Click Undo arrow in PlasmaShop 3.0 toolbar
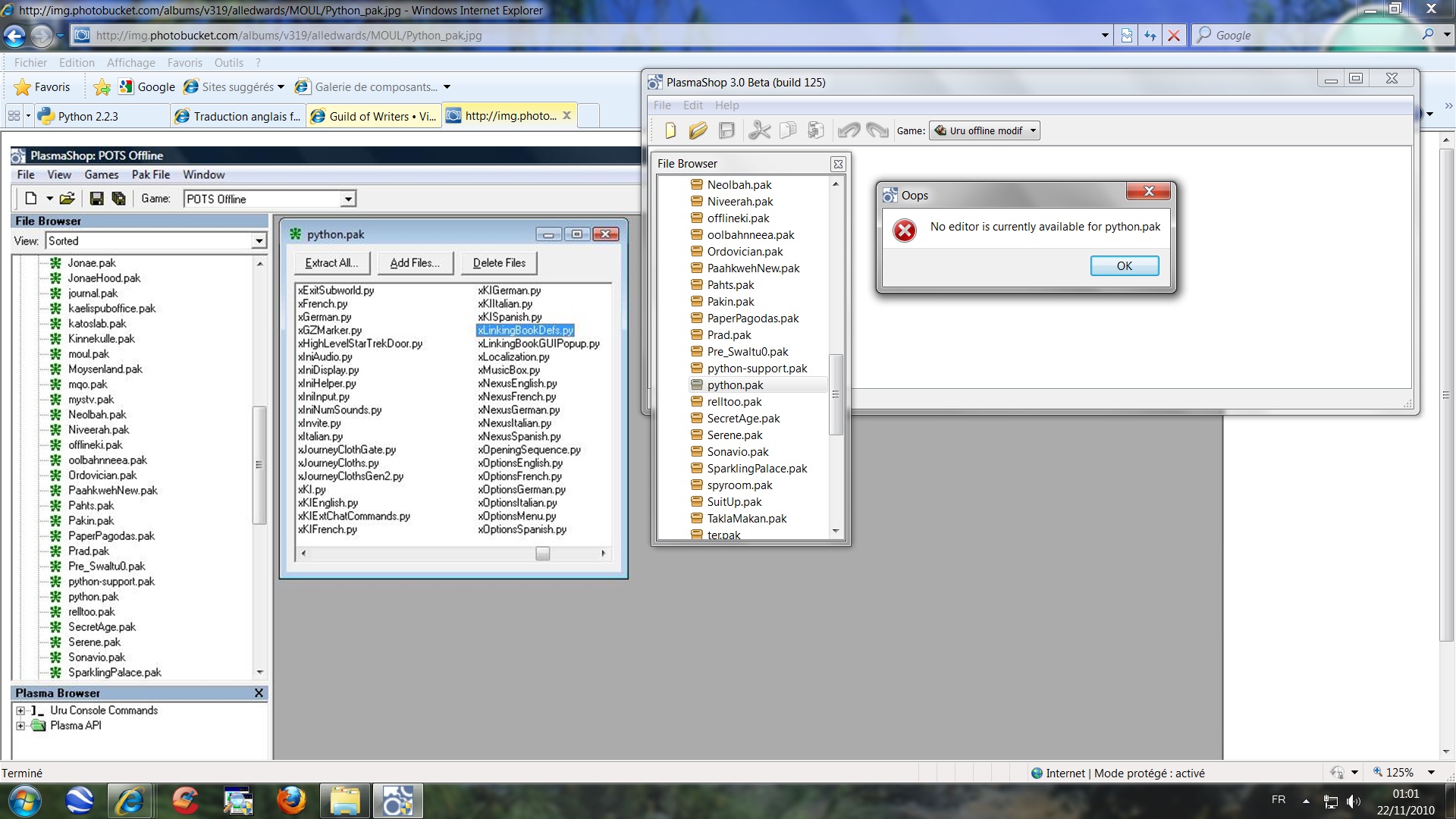 pos(849,130)
